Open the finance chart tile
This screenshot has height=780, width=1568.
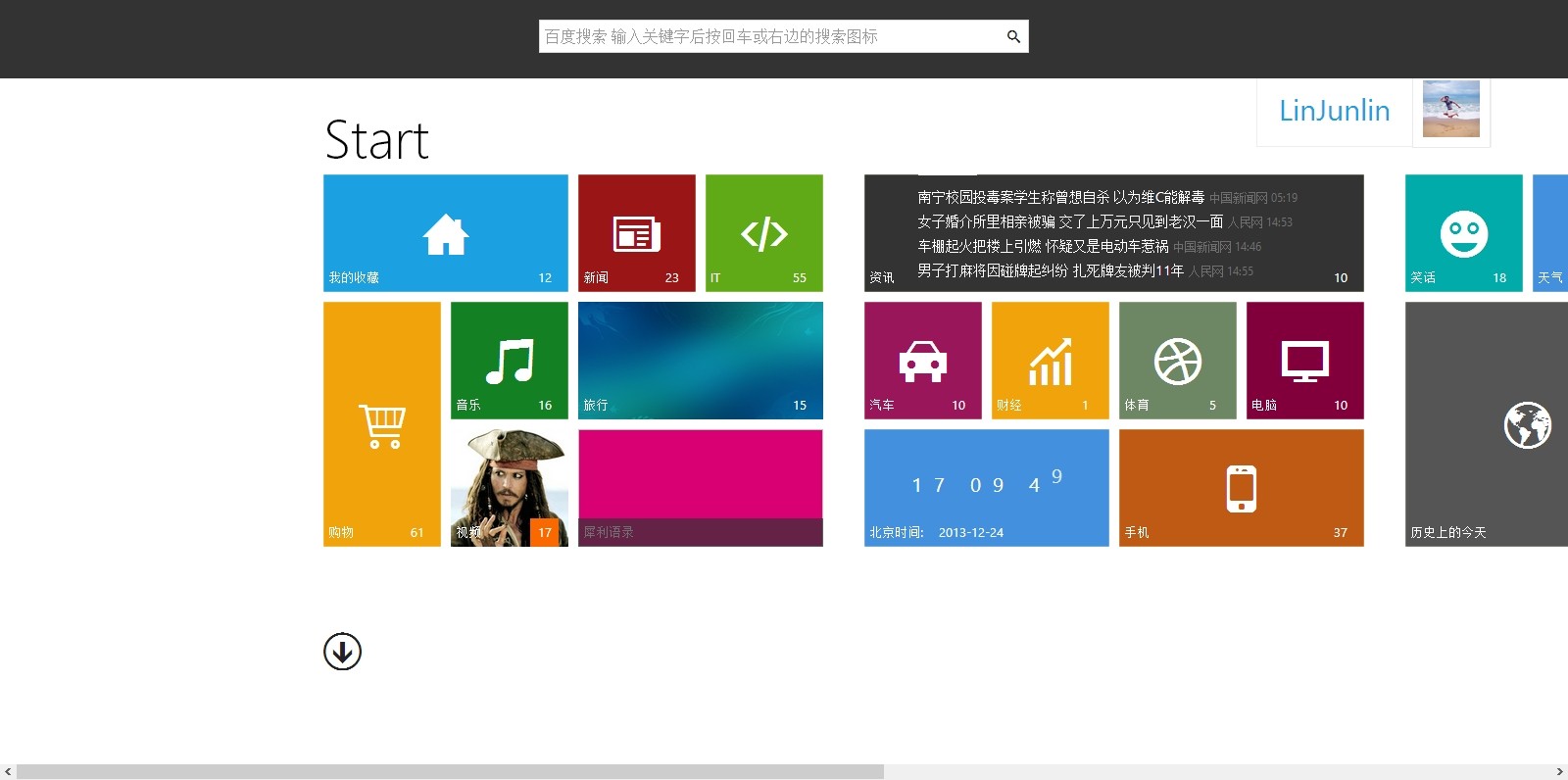coord(1050,361)
